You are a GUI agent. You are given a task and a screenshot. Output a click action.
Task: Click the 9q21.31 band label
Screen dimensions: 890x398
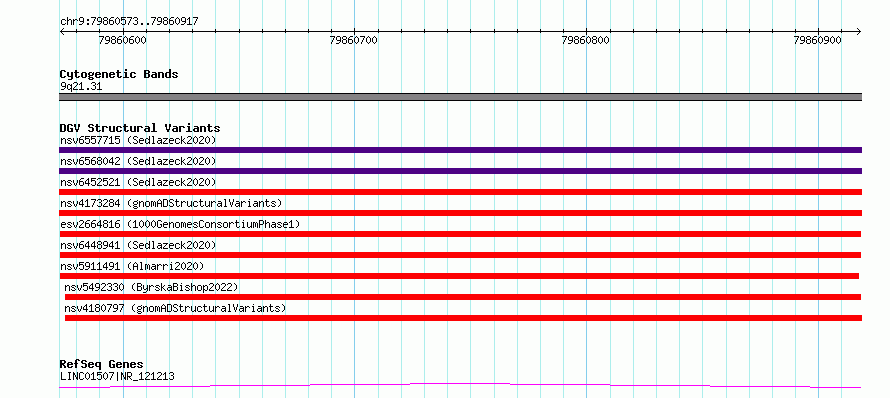coord(81,86)
